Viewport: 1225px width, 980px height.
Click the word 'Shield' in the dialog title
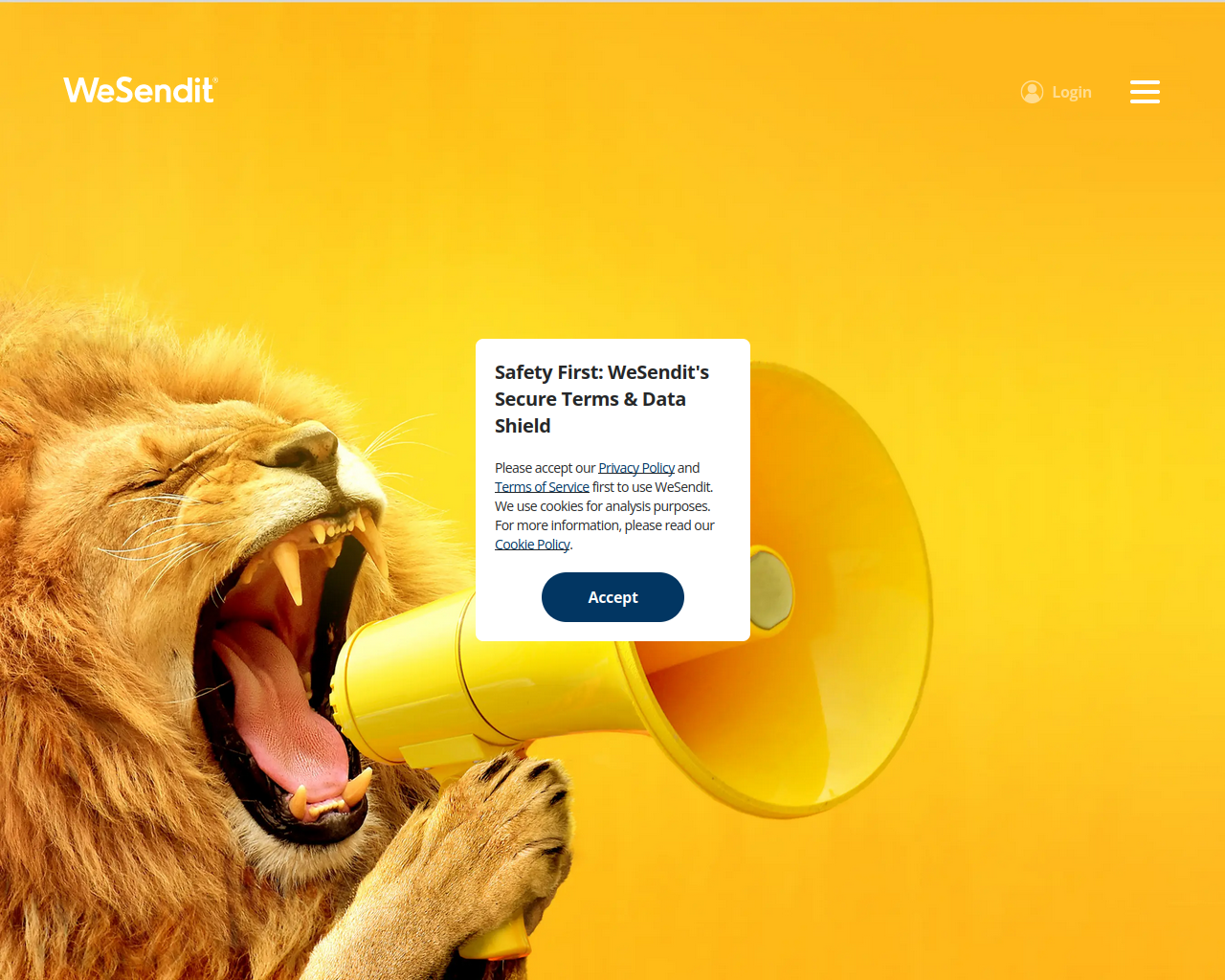pos(523,426)
